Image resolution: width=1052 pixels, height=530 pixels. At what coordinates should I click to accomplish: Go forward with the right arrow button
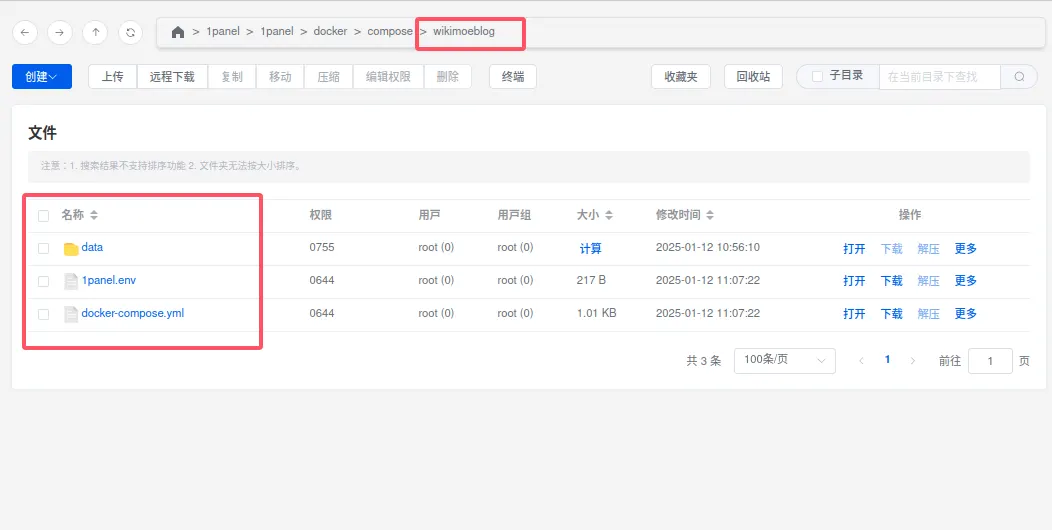click(60, 32)
